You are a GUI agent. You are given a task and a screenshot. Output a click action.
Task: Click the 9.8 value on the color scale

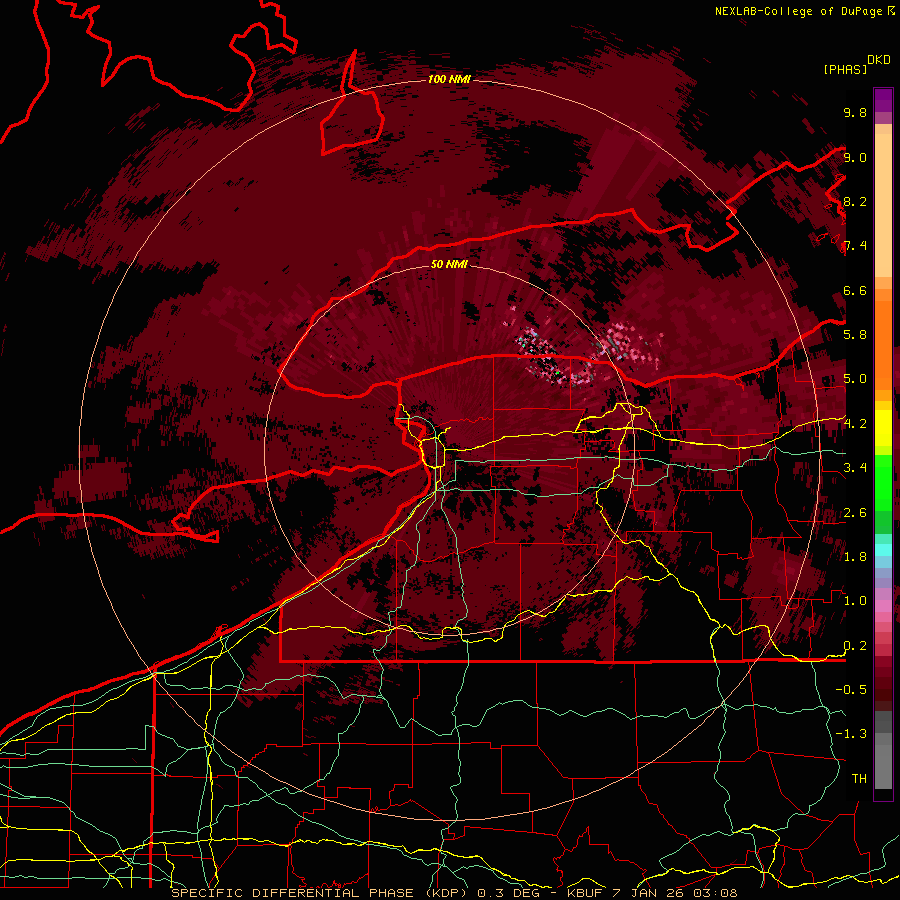(855, 112)
